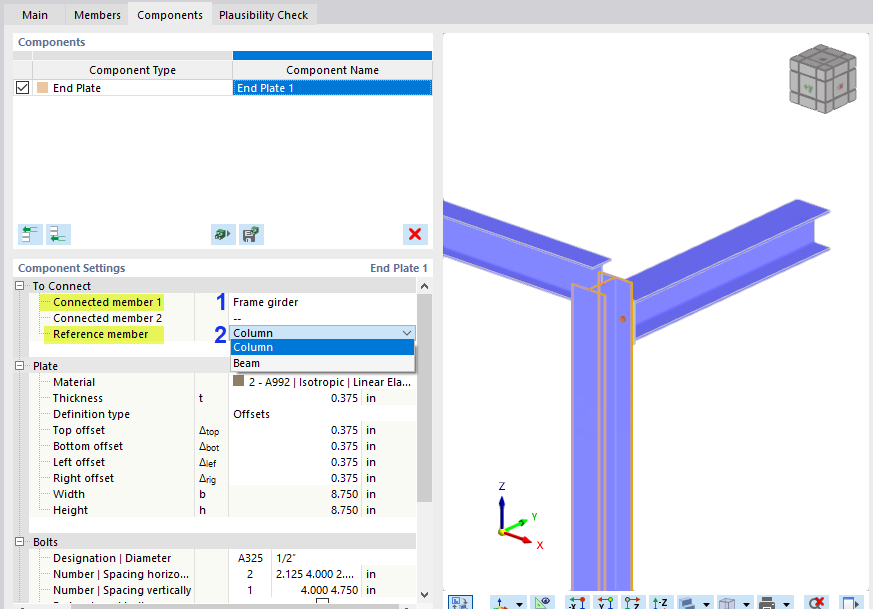Screen dimensions: 873x609
Task: Click the Left offset value field
Action: pyautogui.click(x=295, y=463)
